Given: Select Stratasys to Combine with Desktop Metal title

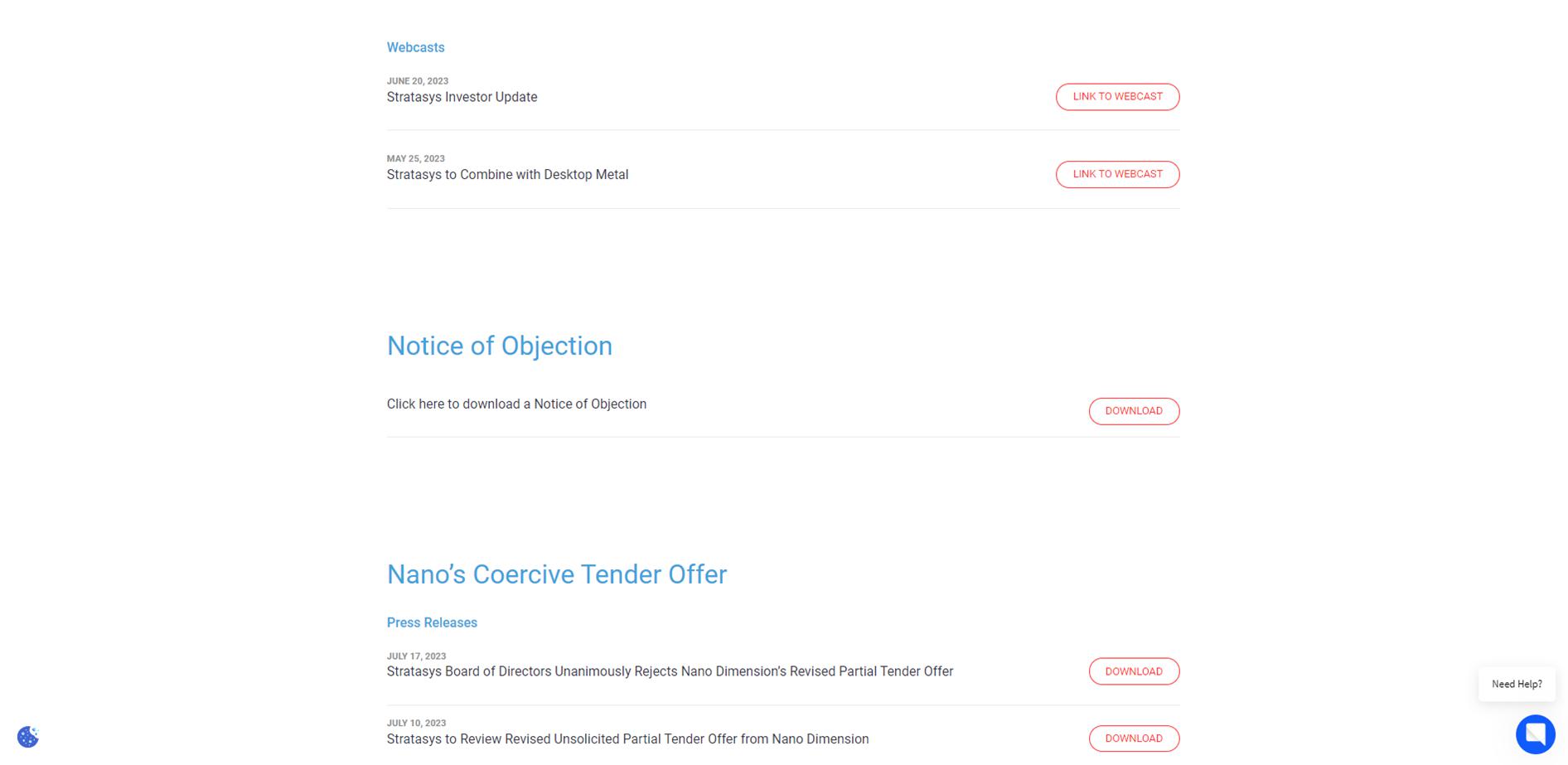Looking at the screenshot, I should 507,175.
